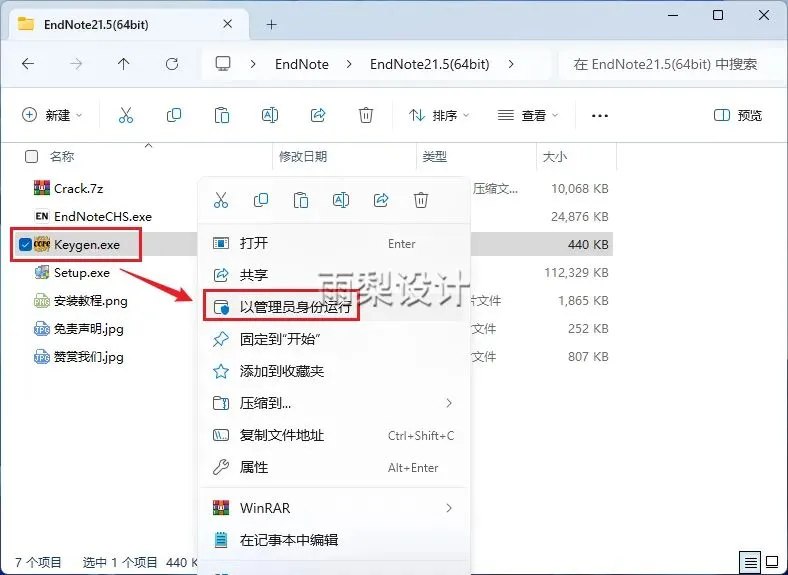Click the EndNote breadcrumb in the address bar
This screenshot has width=788, height=575.
tap(302, 64)
